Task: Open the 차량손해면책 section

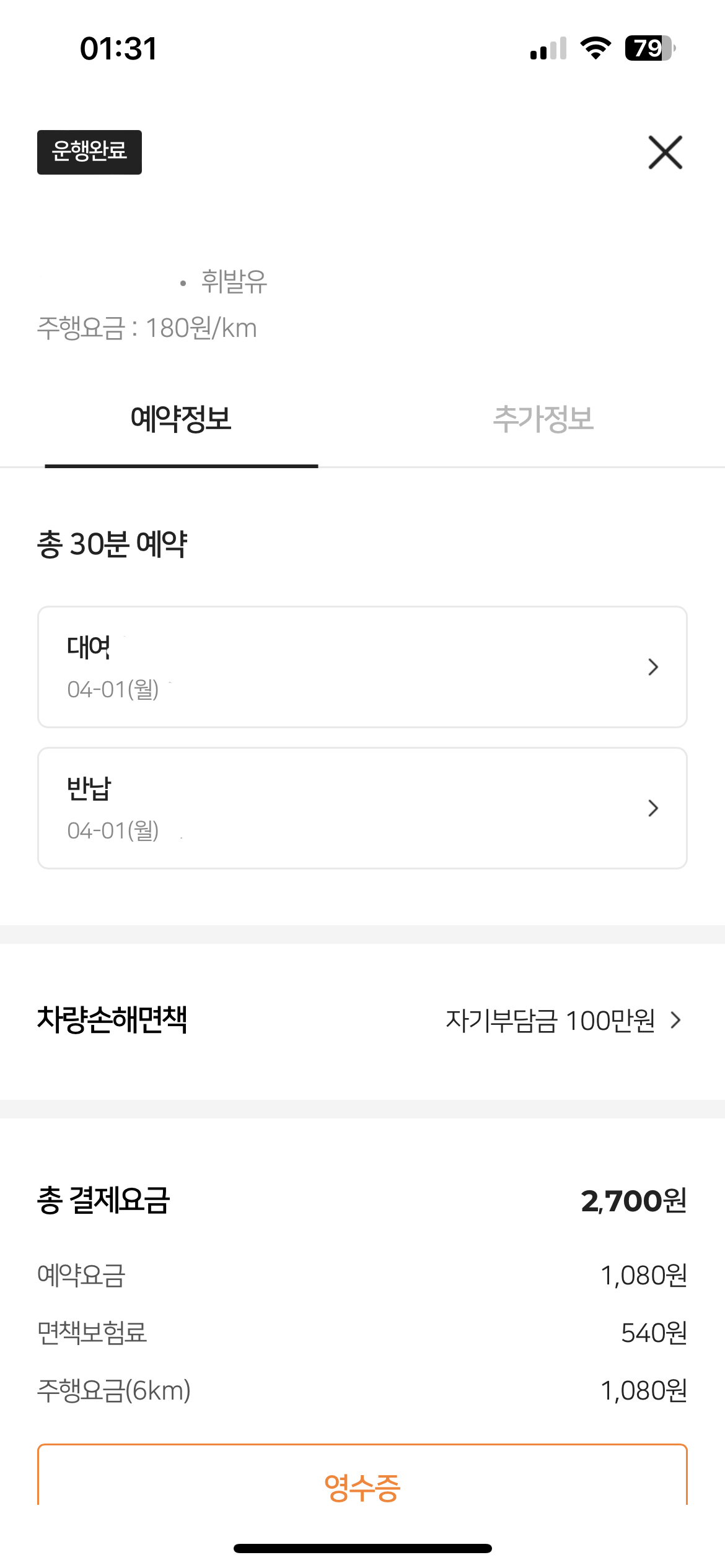Action: (112, 1020)
